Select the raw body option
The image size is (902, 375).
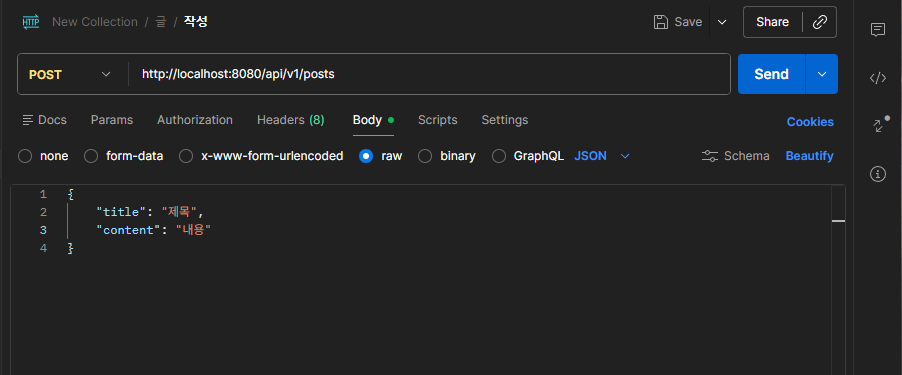[366, 156]
